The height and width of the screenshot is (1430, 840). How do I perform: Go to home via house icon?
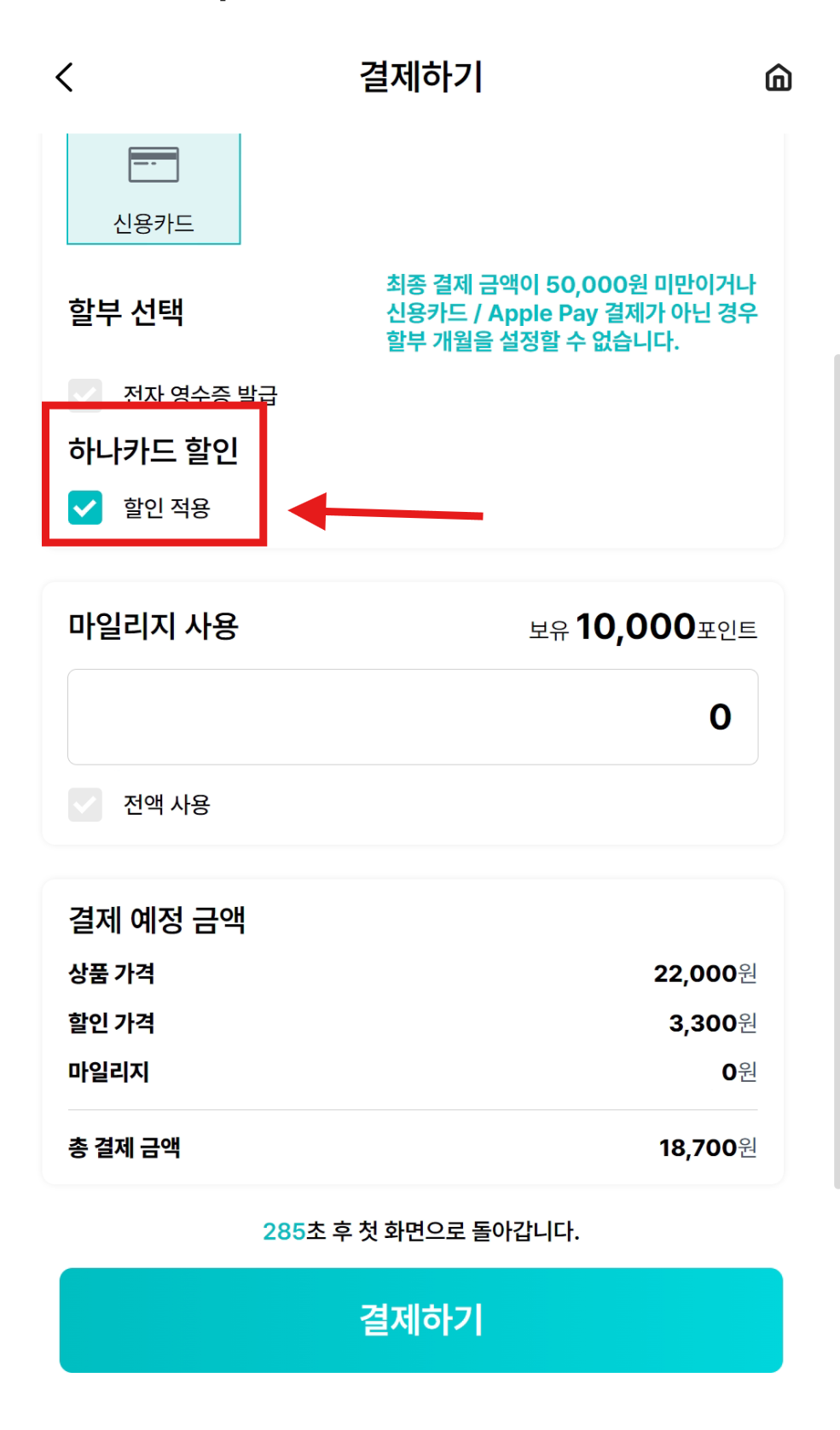coord(778,78)
